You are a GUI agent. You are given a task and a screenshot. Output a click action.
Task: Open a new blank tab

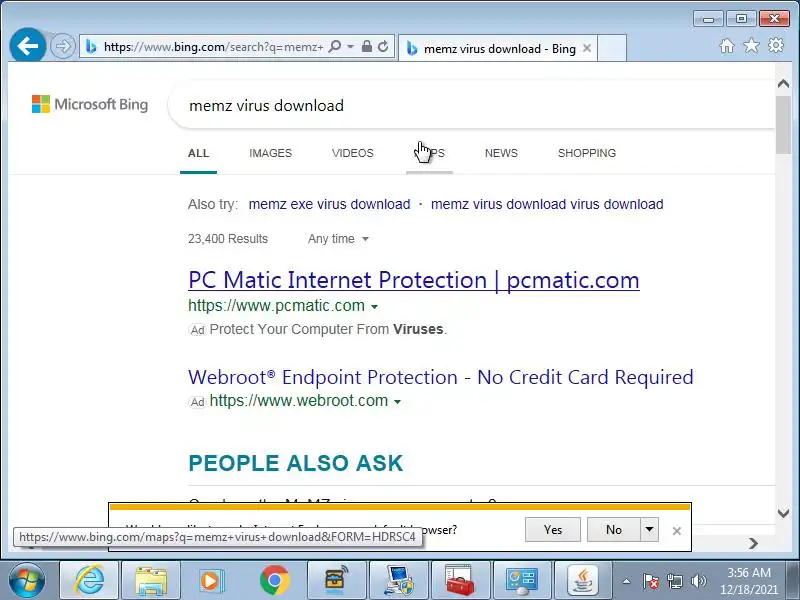612,48
